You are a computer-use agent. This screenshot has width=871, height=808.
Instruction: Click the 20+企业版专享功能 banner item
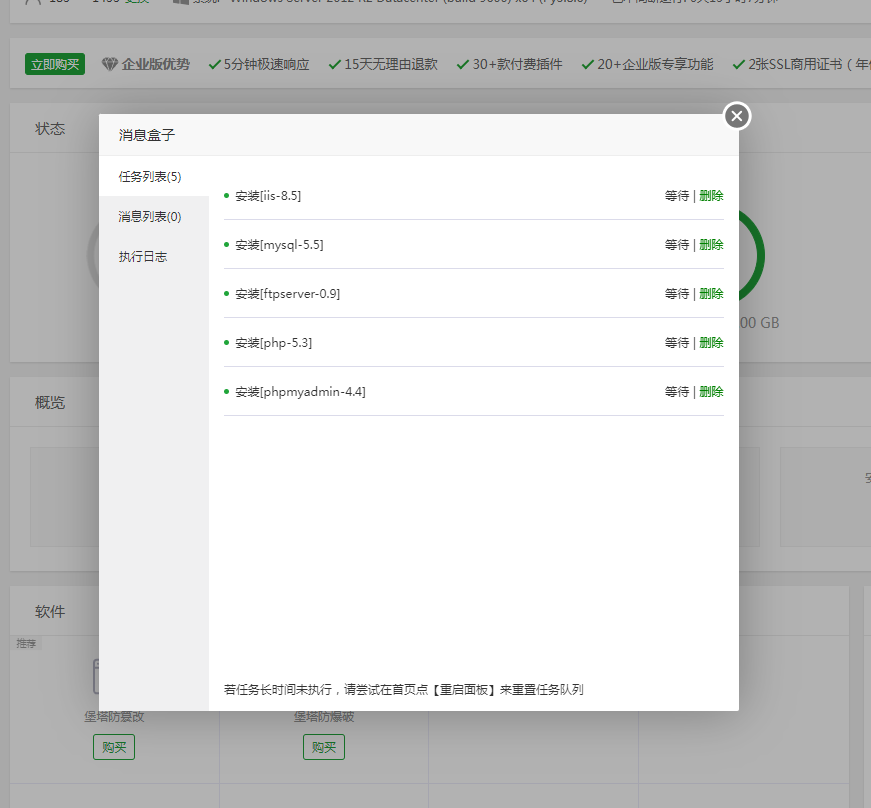tap(647, 64)
